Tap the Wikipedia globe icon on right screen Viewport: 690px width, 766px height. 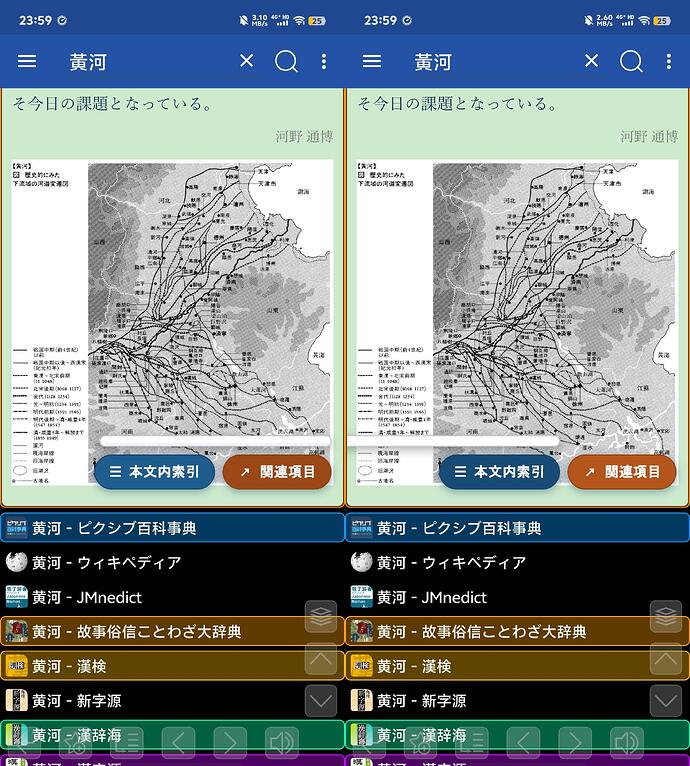tap(362, 562)
